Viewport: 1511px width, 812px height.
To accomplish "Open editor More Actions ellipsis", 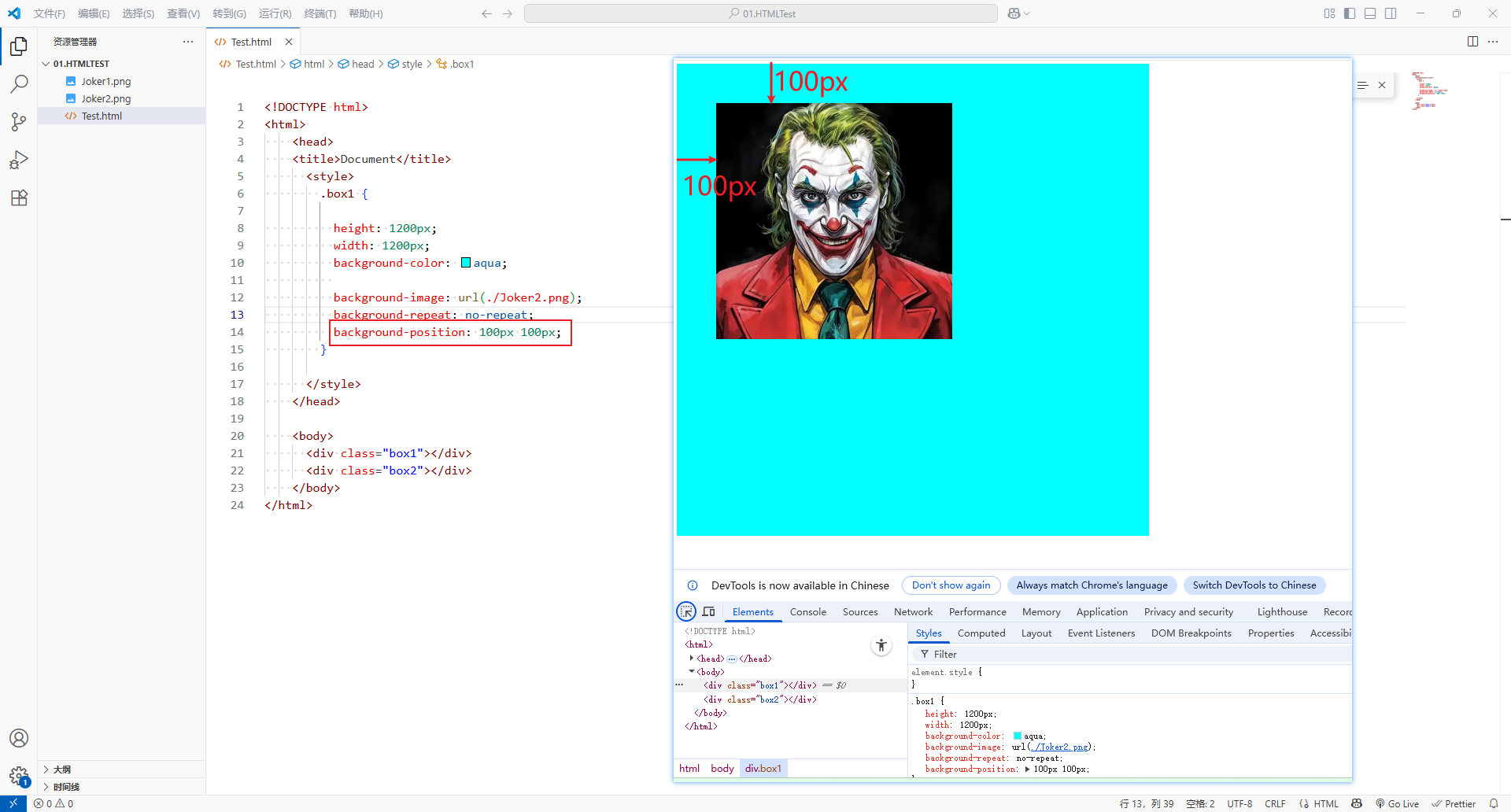I will coord(1493,42).
